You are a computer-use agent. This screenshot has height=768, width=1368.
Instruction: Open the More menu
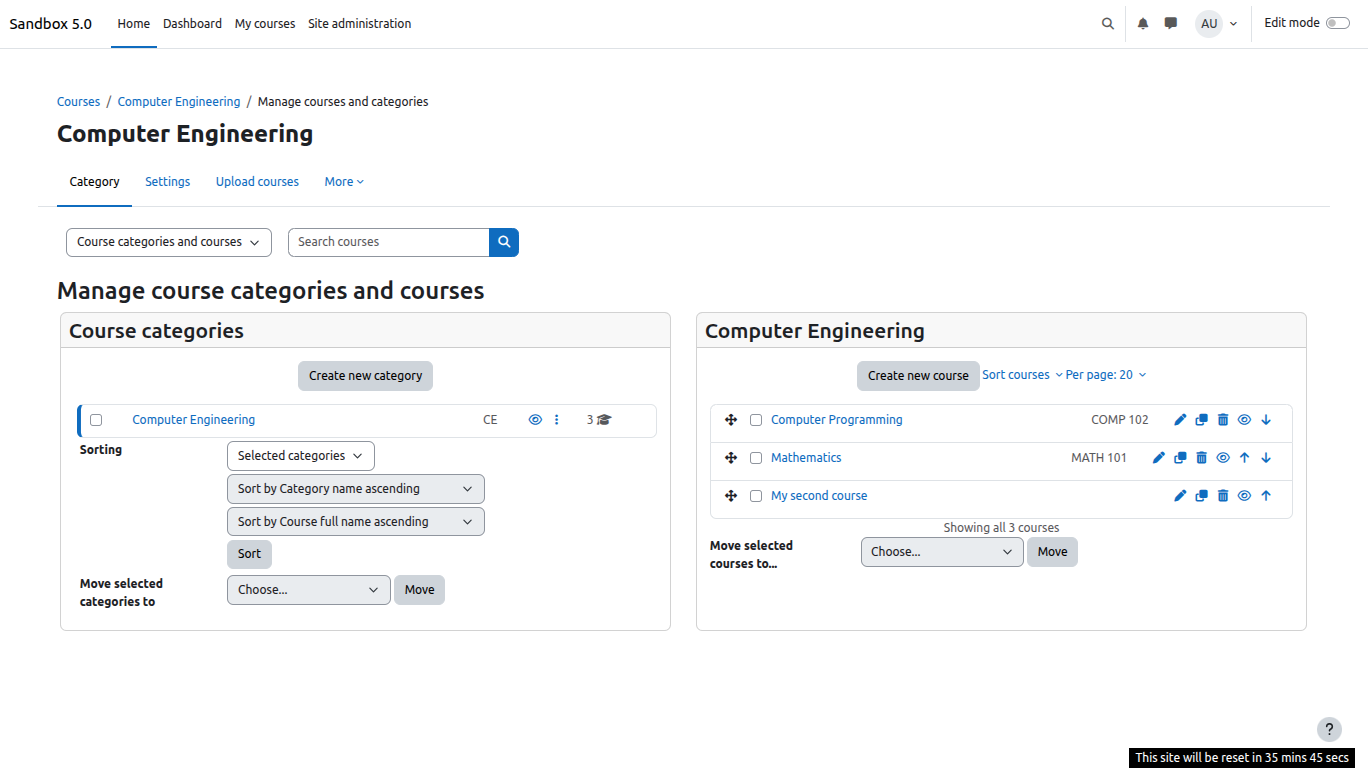pyautogui.click(x=343, y=181)
